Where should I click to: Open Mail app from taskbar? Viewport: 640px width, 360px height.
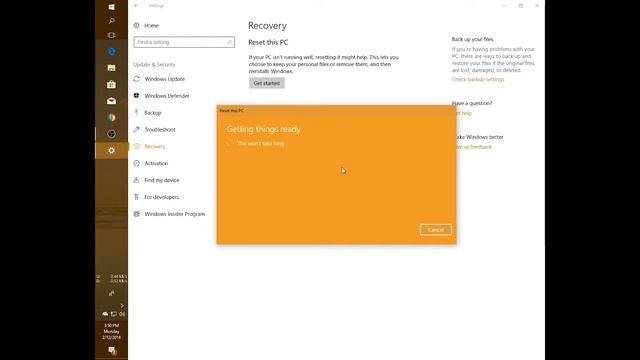111,101
